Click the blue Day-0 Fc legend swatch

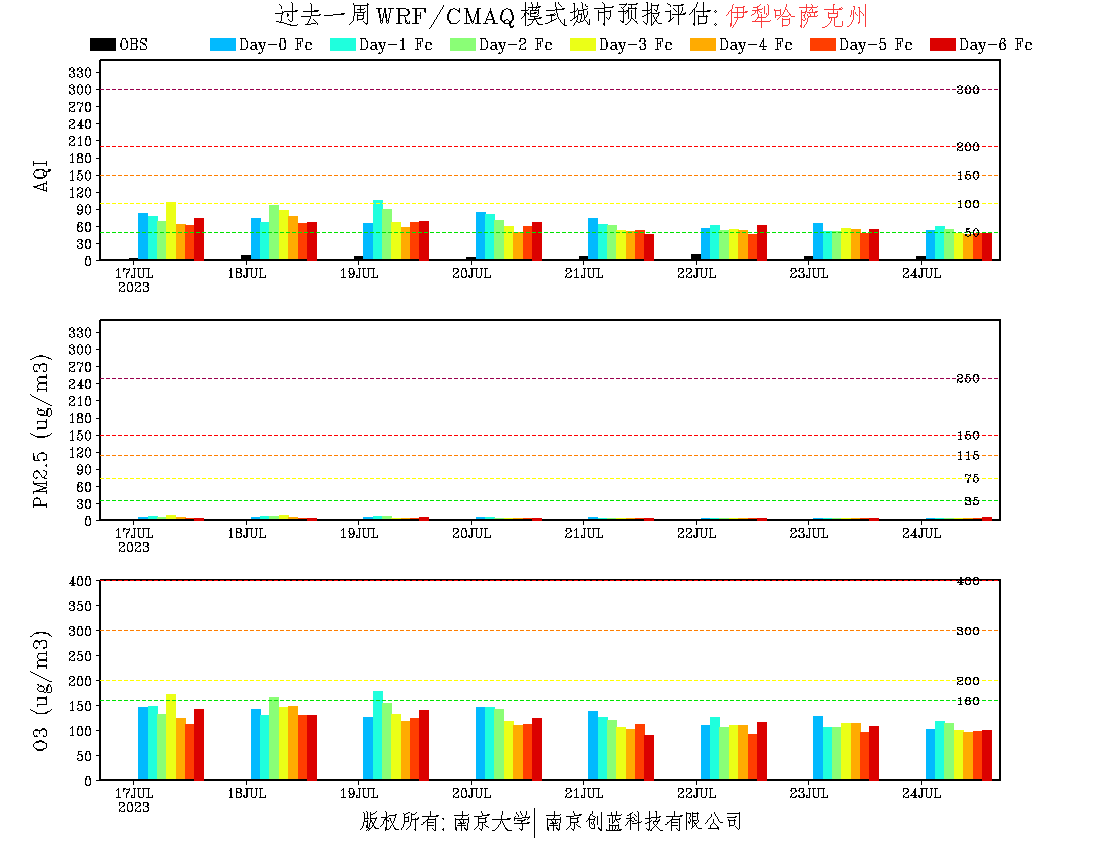pos(222,45)
